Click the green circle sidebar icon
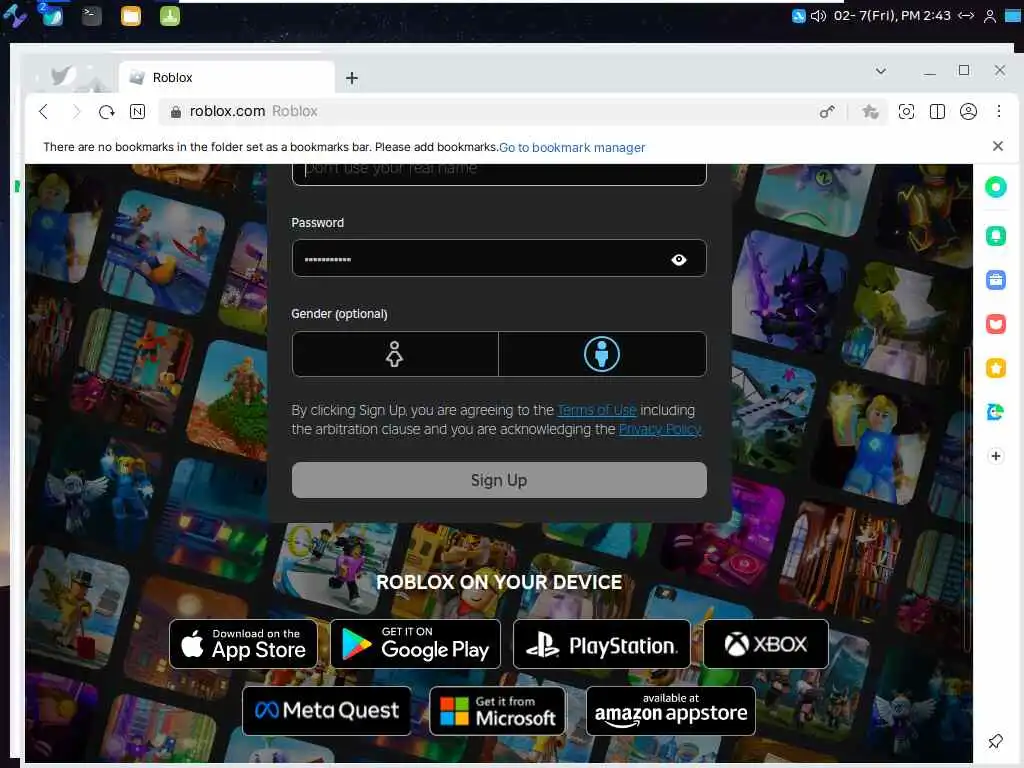 995,187
